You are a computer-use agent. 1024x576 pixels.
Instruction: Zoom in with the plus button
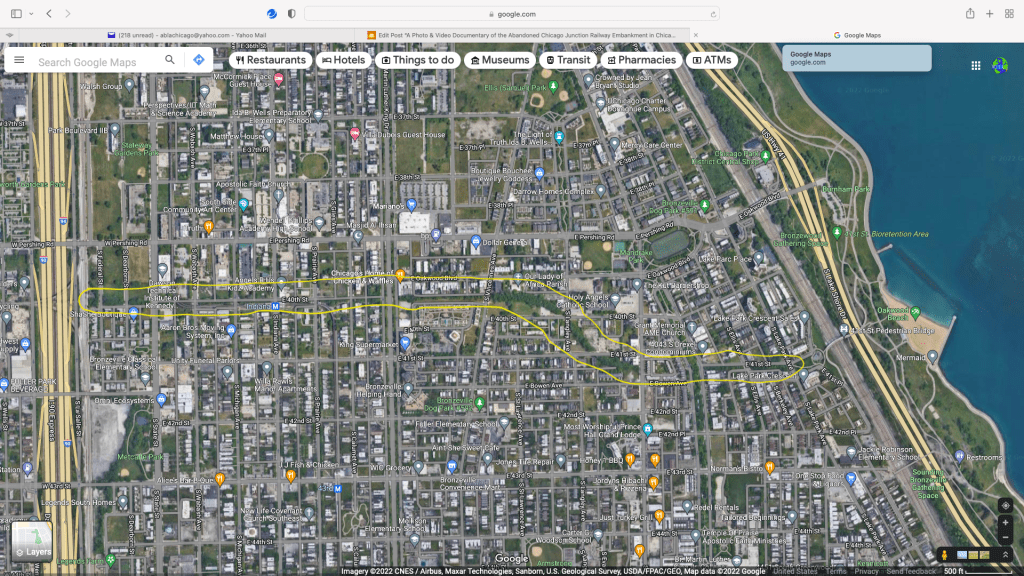[1005, 523]
